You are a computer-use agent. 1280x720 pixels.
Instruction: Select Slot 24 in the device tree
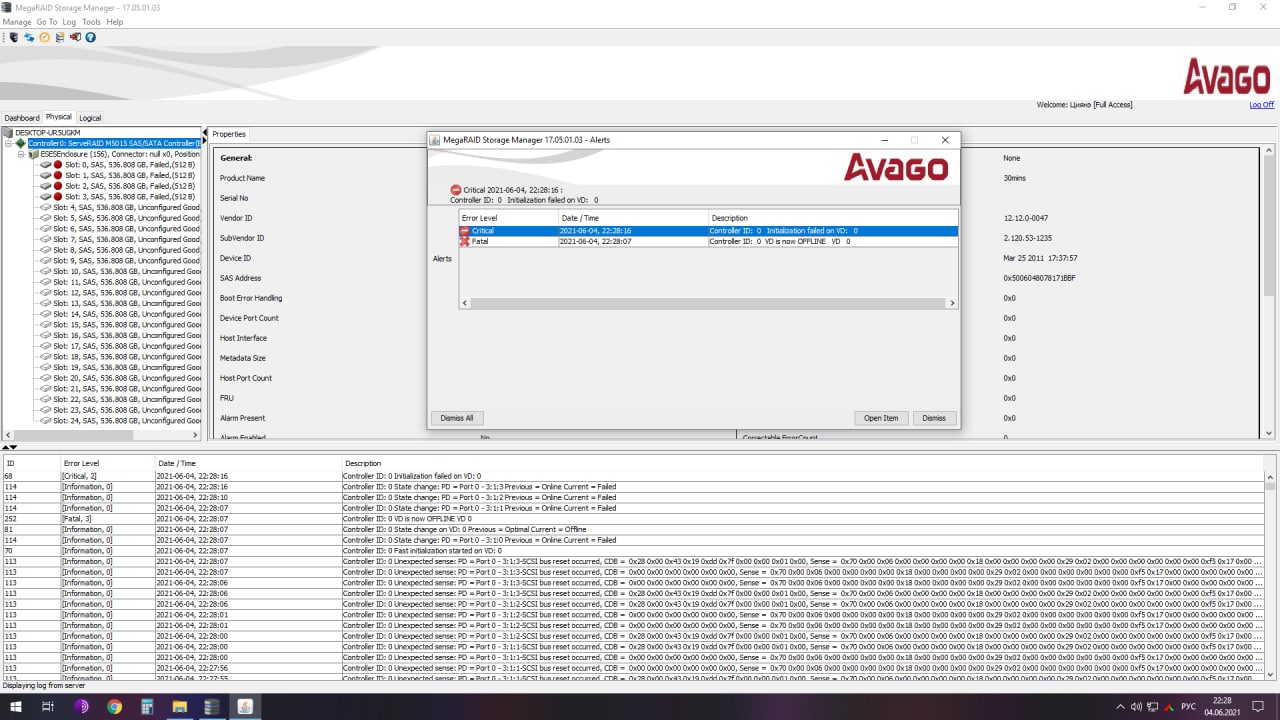(119, 421)
